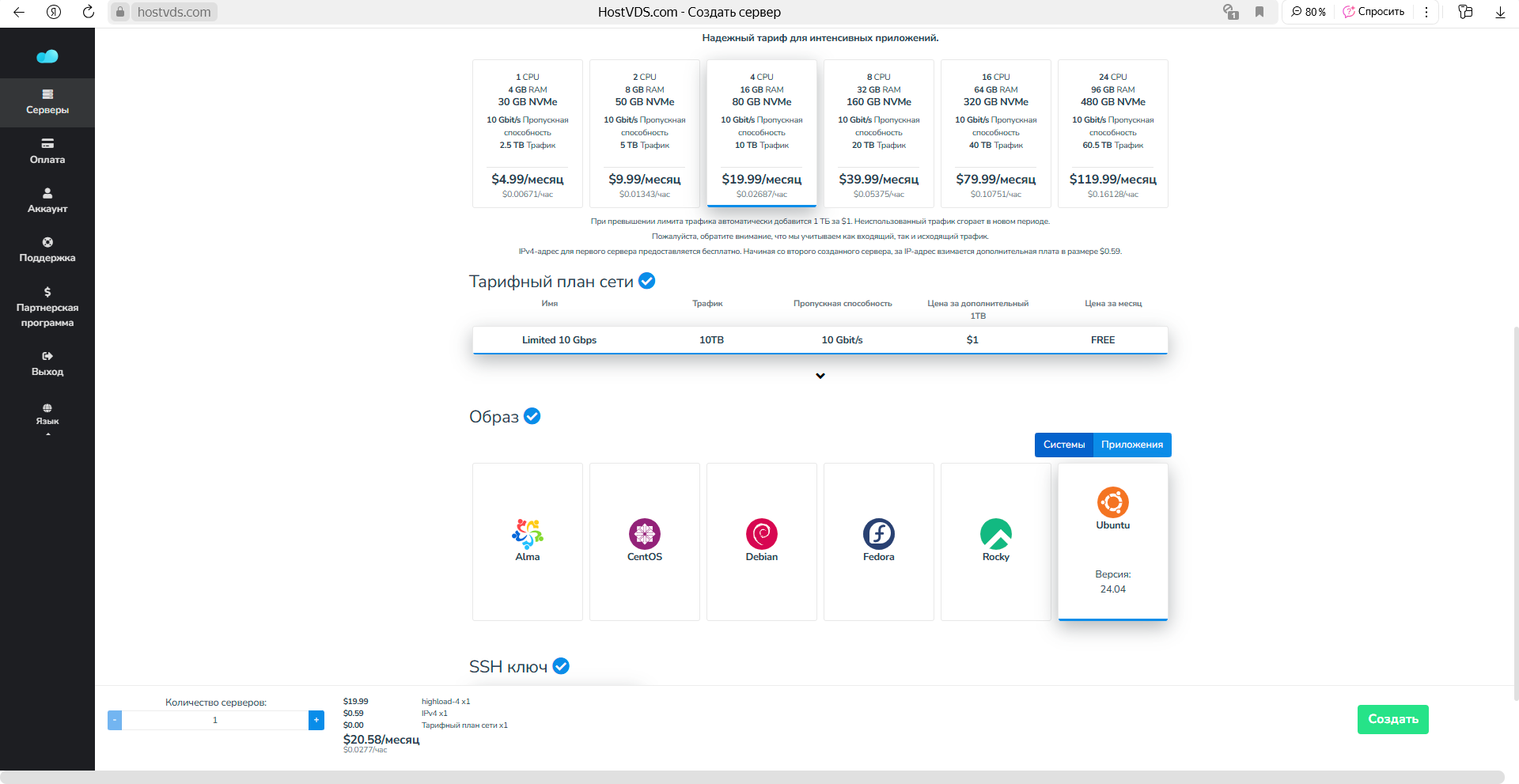Click the Тарифный план сети x1 line
Image resolution: width=1519 pixels, height=784 pixels.
(x=464, y=725)
